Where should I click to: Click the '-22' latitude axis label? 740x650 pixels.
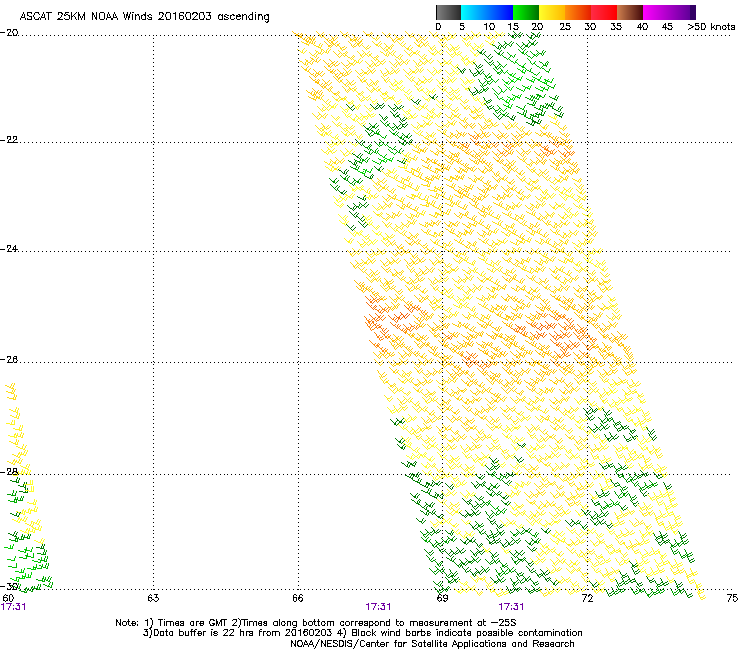9,140
